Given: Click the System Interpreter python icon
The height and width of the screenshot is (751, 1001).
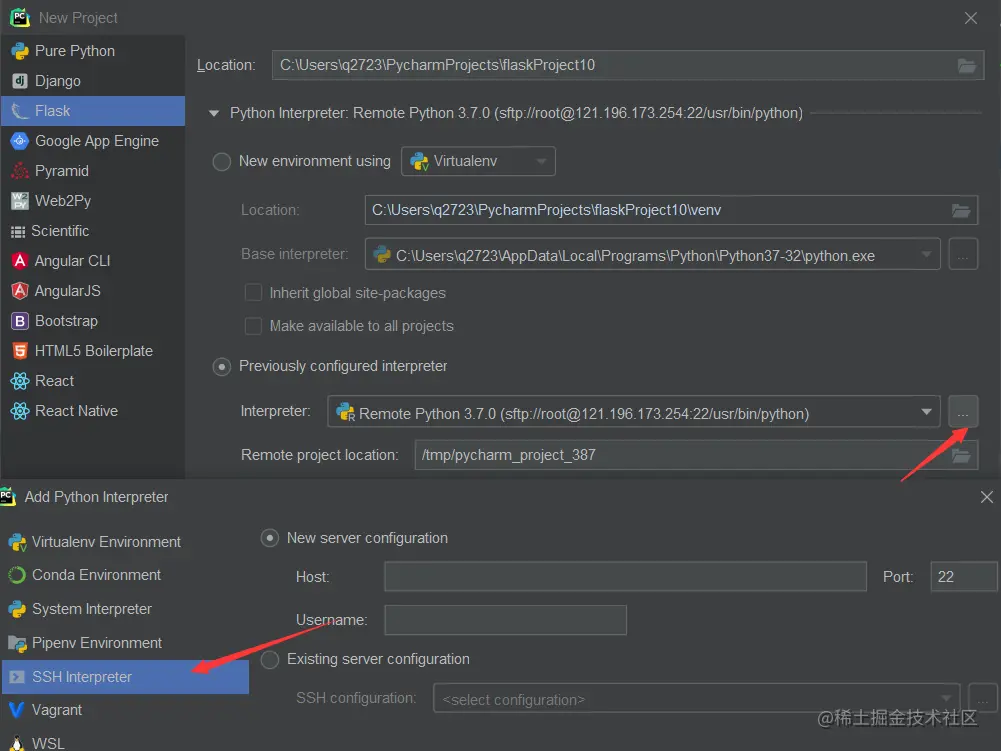Looking at the screenshot, I should [17, 609].
